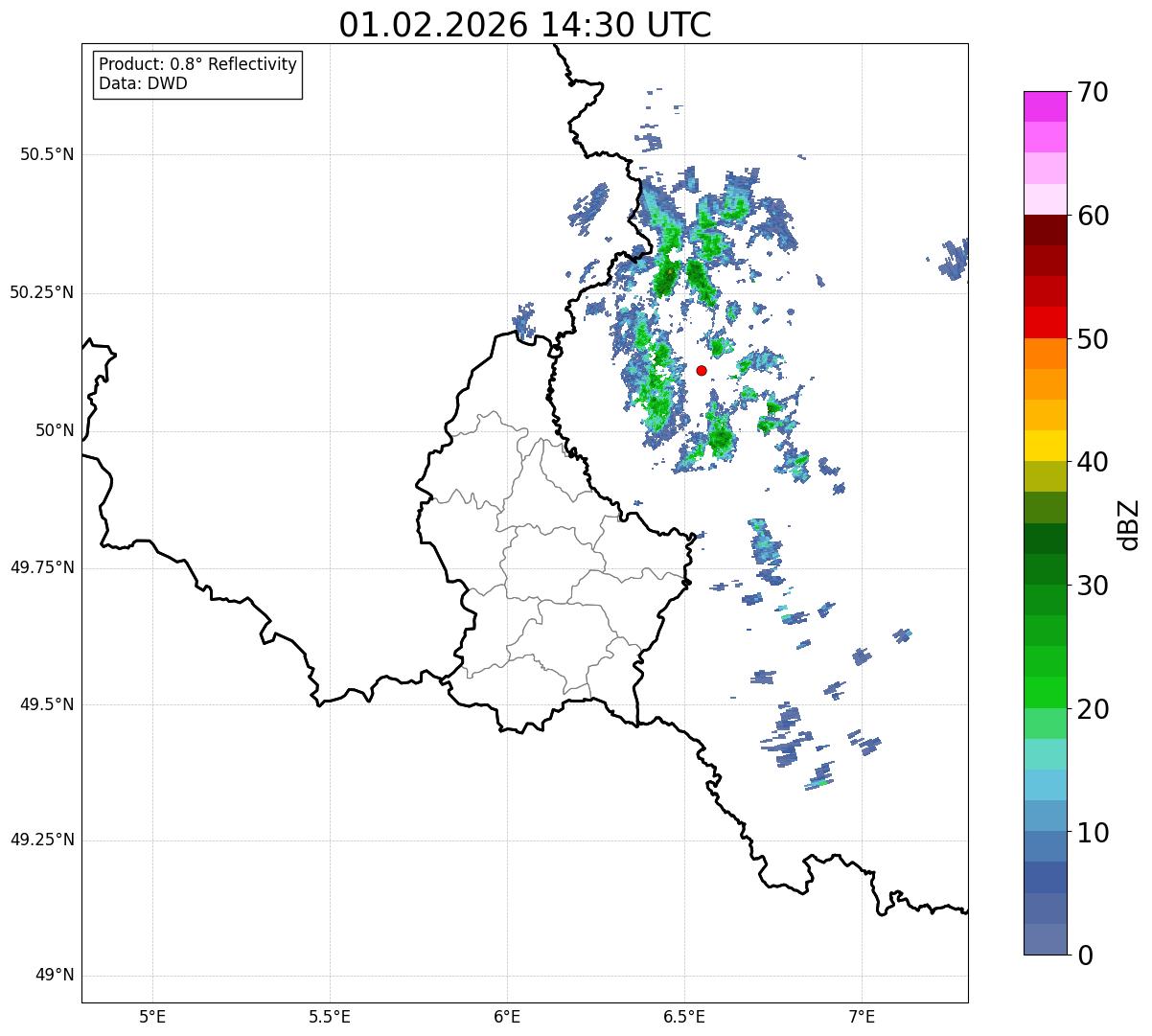Click the 6°E longitude label

point(507,1016)
